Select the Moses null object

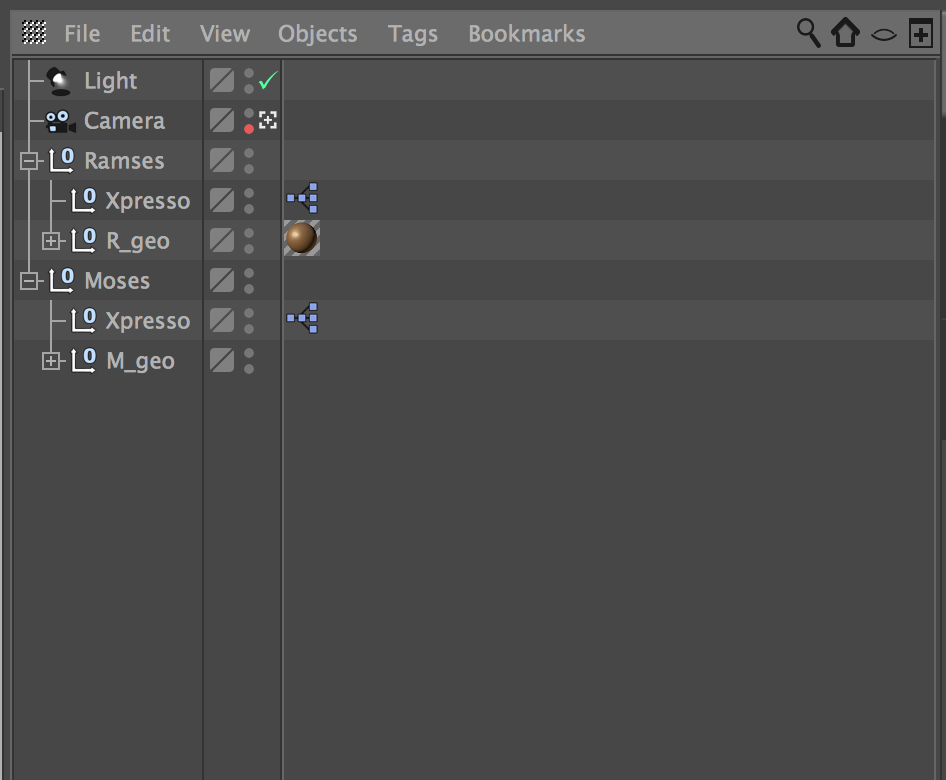click(116, 281)
